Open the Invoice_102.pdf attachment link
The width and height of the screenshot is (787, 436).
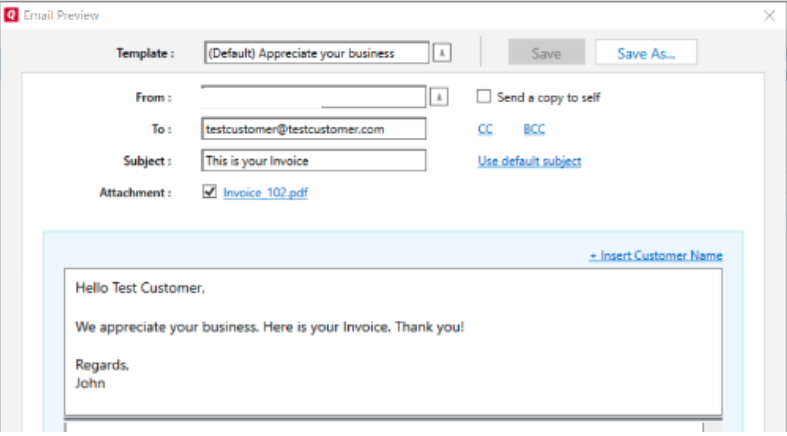[x=266, y=193]
